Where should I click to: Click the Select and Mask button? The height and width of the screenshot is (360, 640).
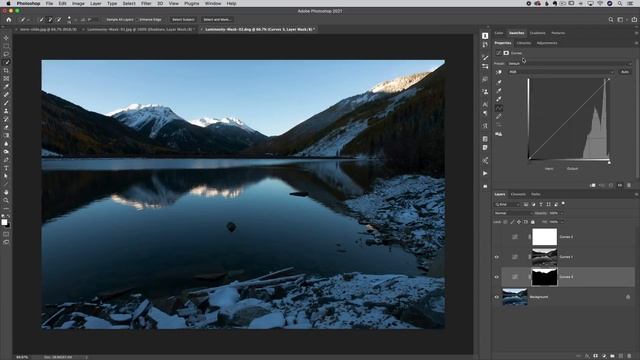tap(217, 20)
